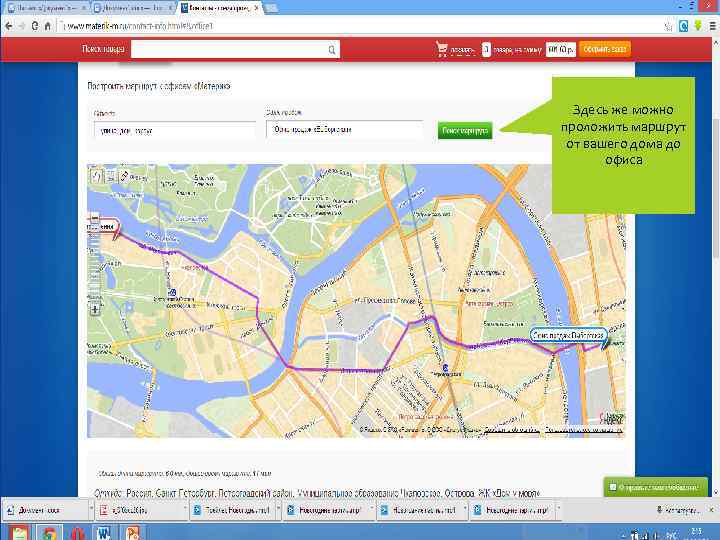Select the map zoom-to-area tool

(111, 177)
